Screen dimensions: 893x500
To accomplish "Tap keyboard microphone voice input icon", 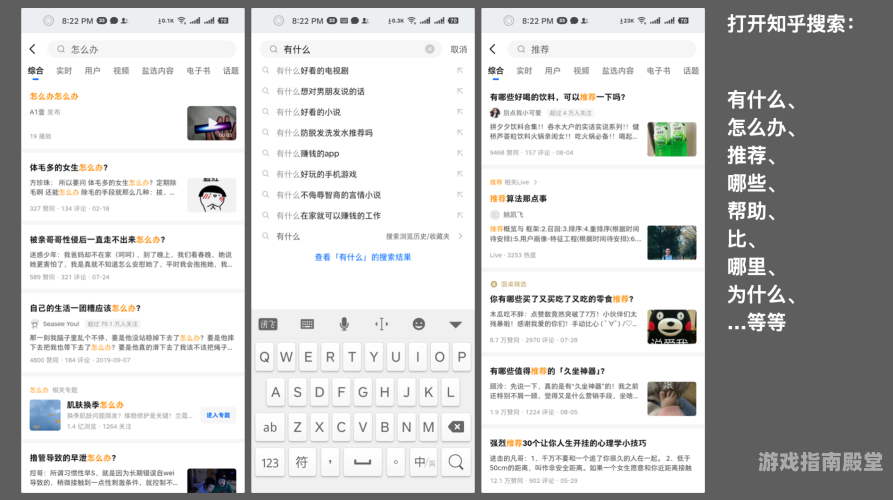I will (344, 324).
